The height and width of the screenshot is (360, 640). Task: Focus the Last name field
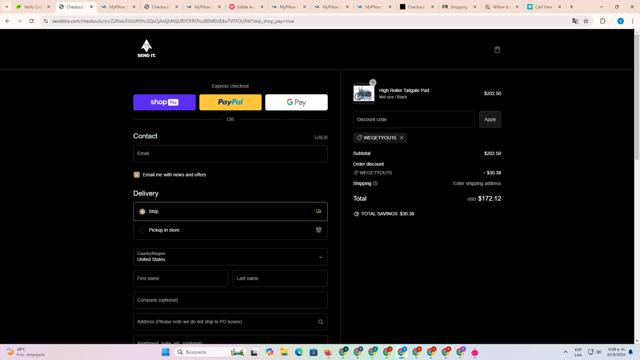pos(280,278)
